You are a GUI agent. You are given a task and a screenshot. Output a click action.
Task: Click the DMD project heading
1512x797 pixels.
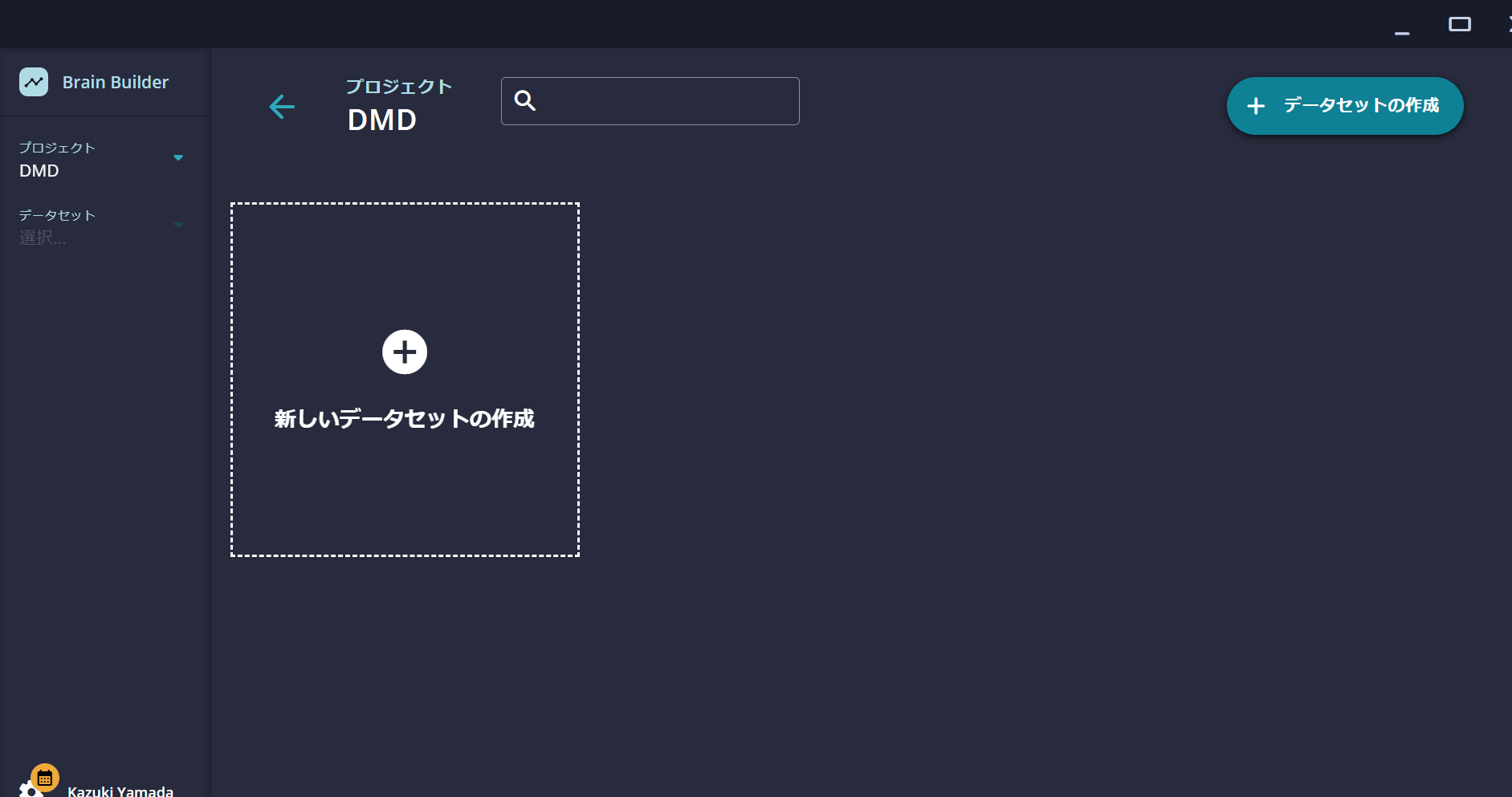pyautogui.click(x=382, y=120)
